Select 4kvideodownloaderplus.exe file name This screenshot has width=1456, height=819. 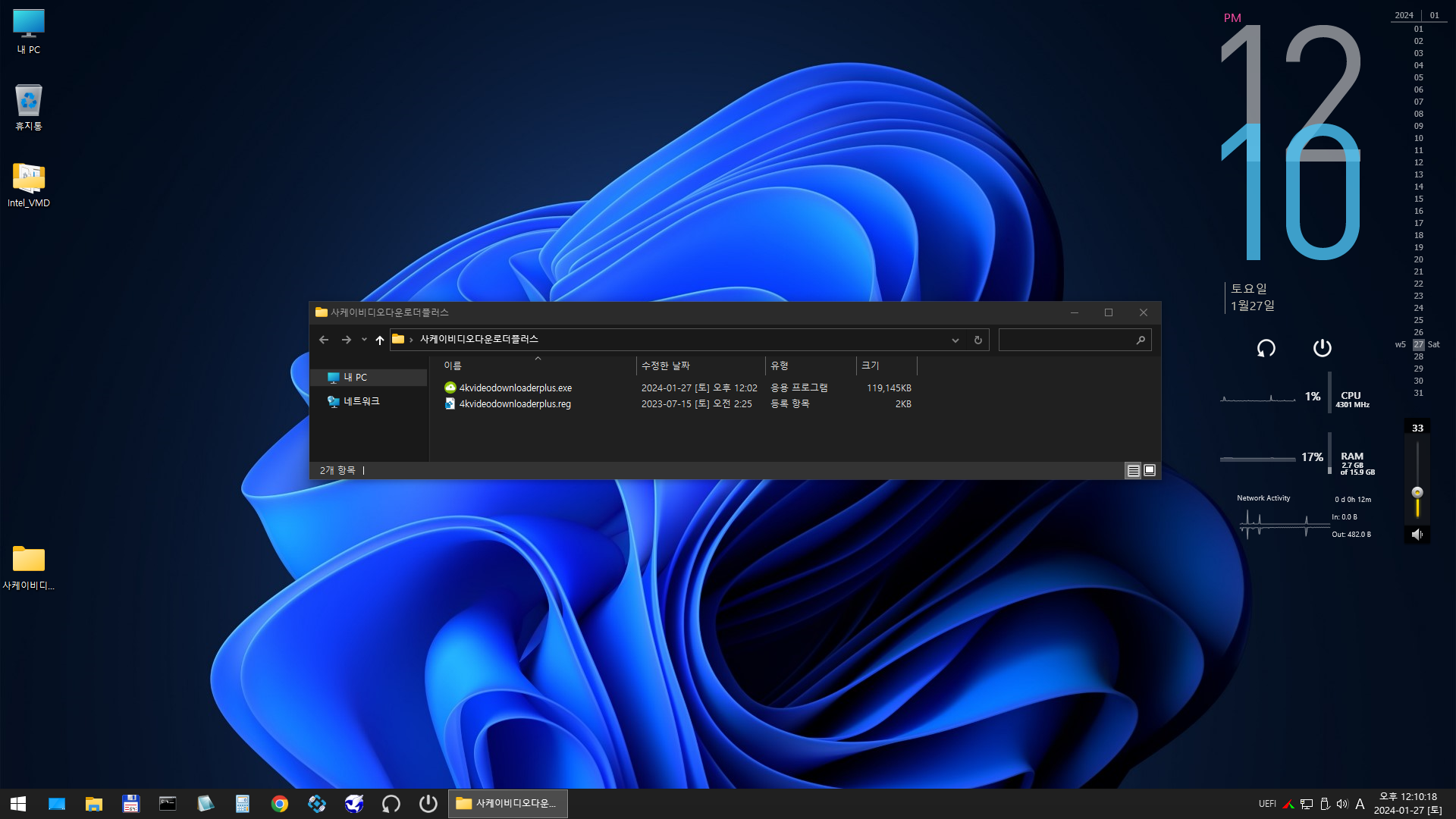click(x=516, y=388)
